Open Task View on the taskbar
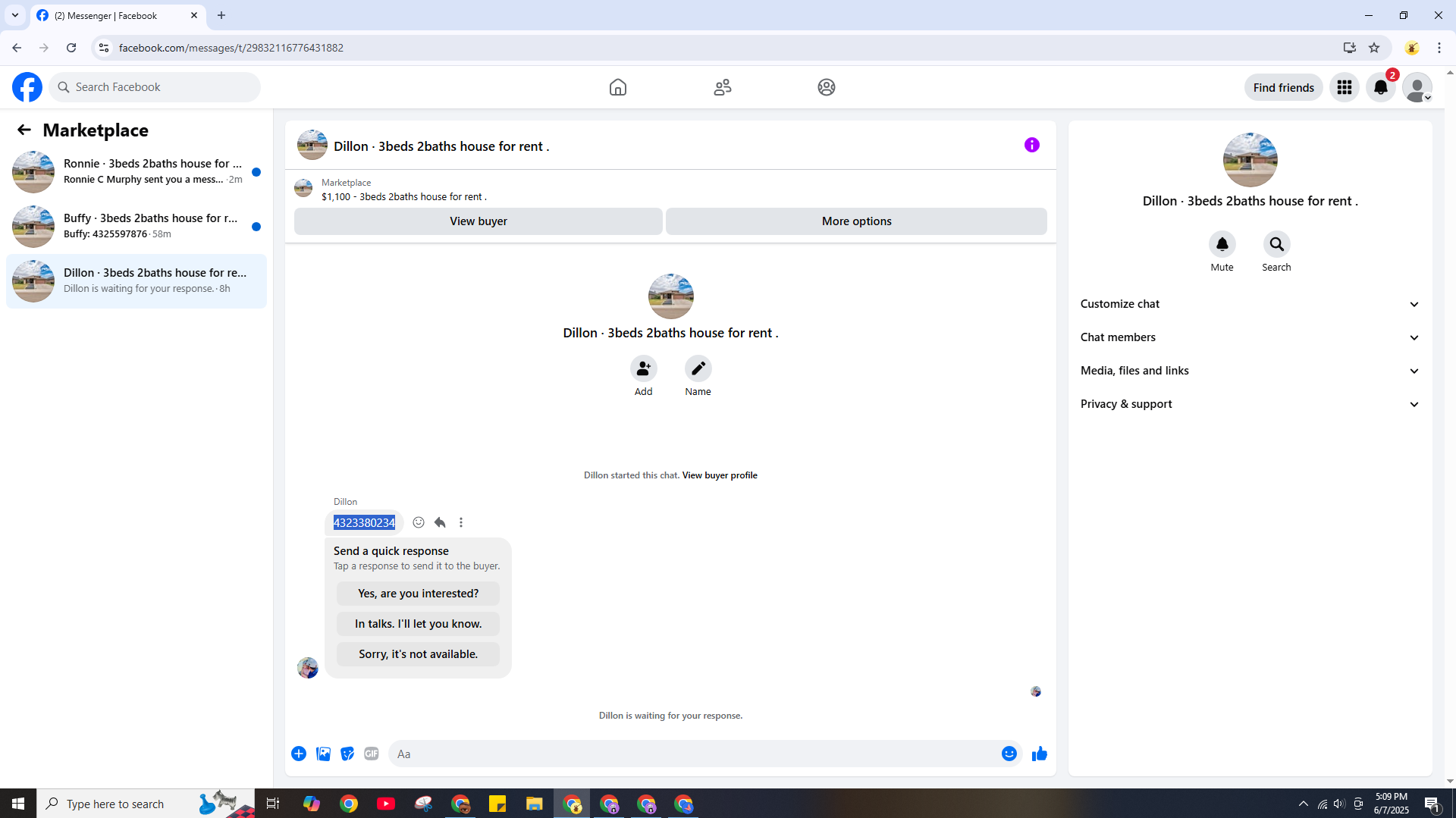 [x=273, y=804]
